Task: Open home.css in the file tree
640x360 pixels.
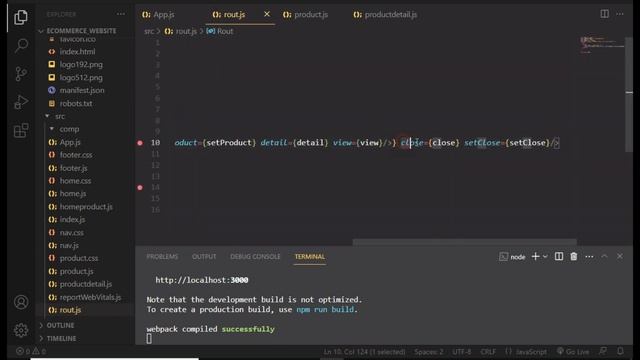Action: coord(75,181)
